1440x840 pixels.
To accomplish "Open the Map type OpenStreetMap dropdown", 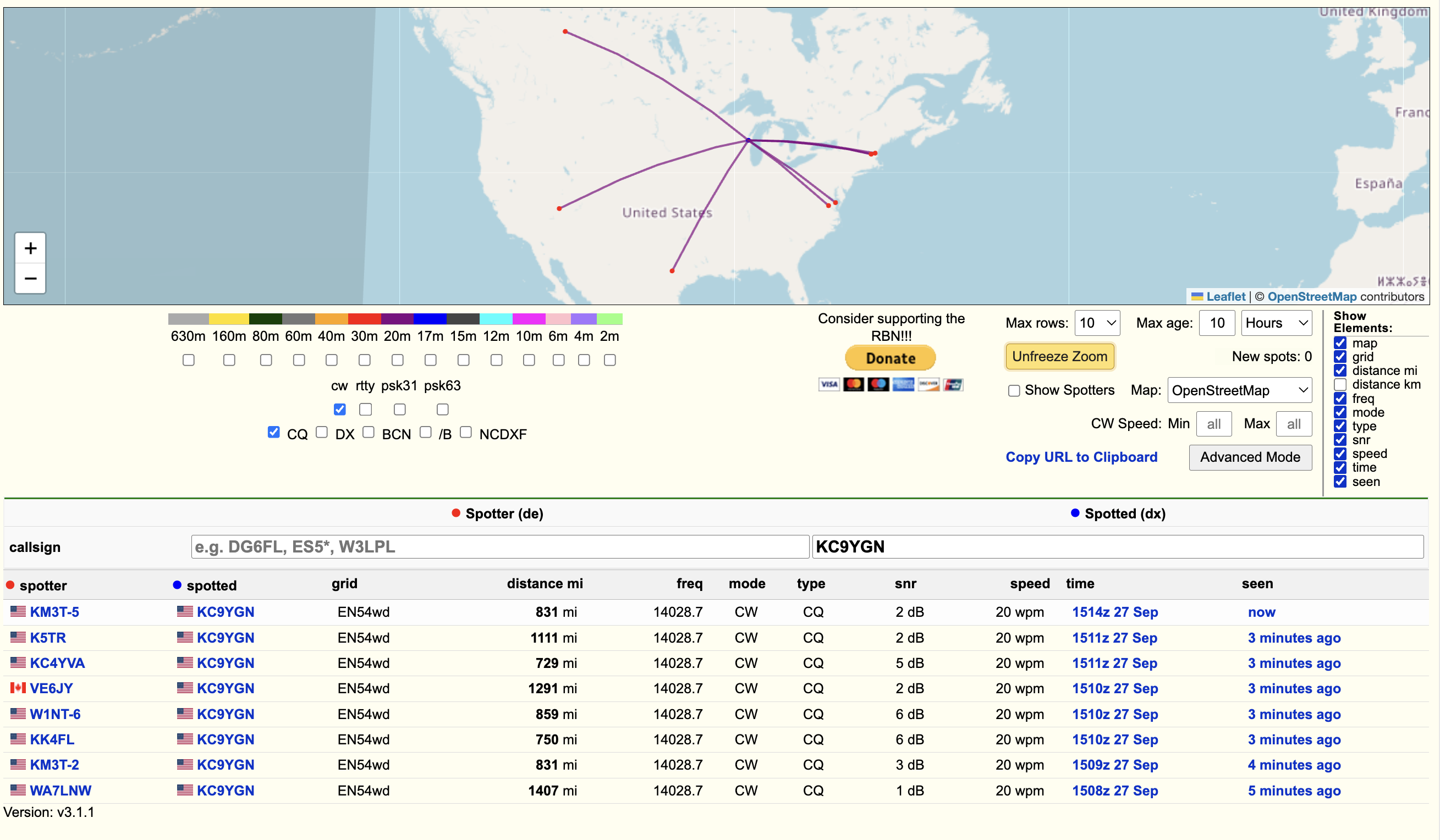I will 1239,391.
